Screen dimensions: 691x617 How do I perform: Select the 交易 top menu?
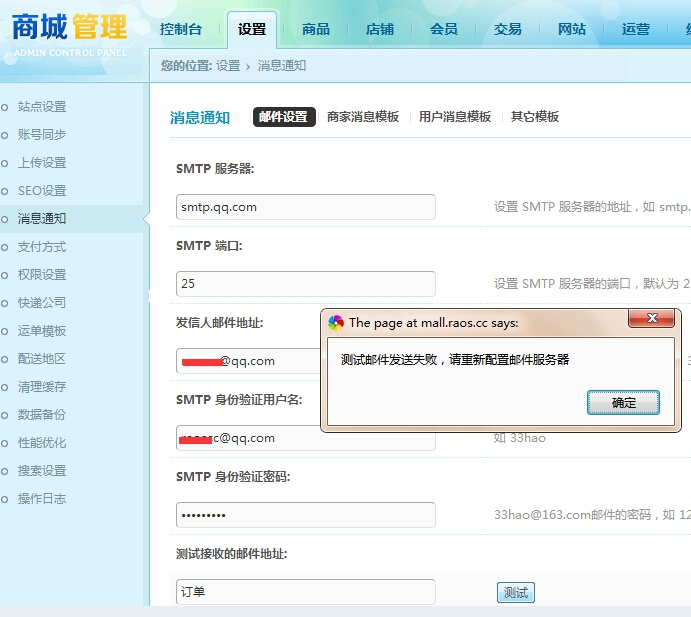coord(507,30)
